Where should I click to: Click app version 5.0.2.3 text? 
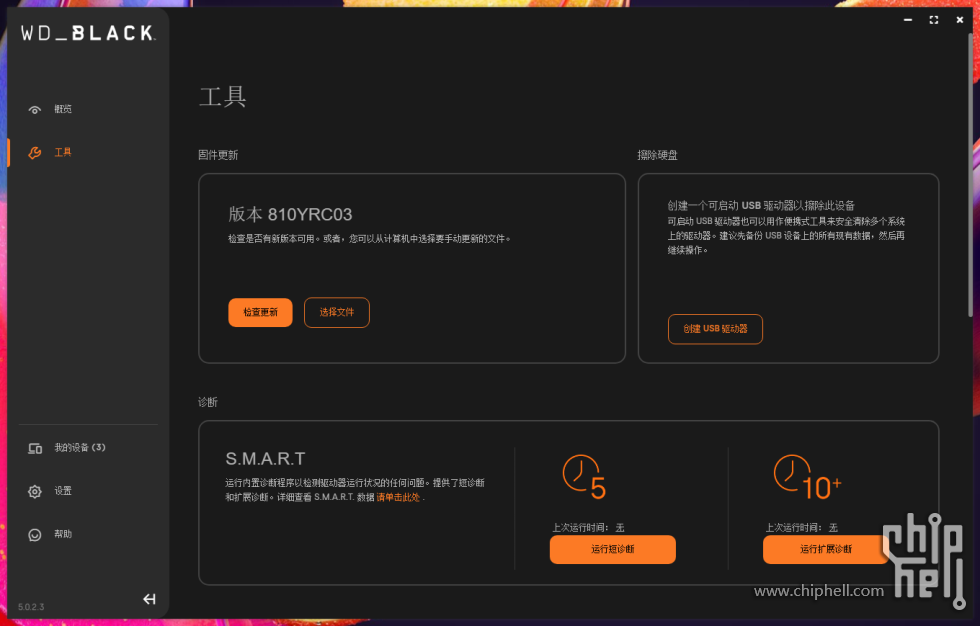[x=31, y=607]
